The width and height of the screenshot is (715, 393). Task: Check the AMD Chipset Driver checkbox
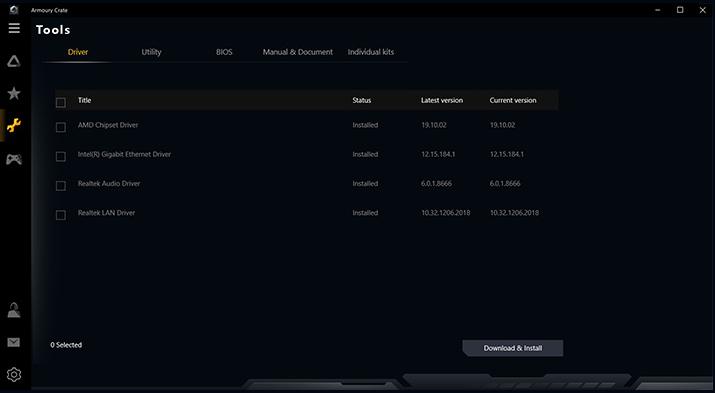(61, 127)
